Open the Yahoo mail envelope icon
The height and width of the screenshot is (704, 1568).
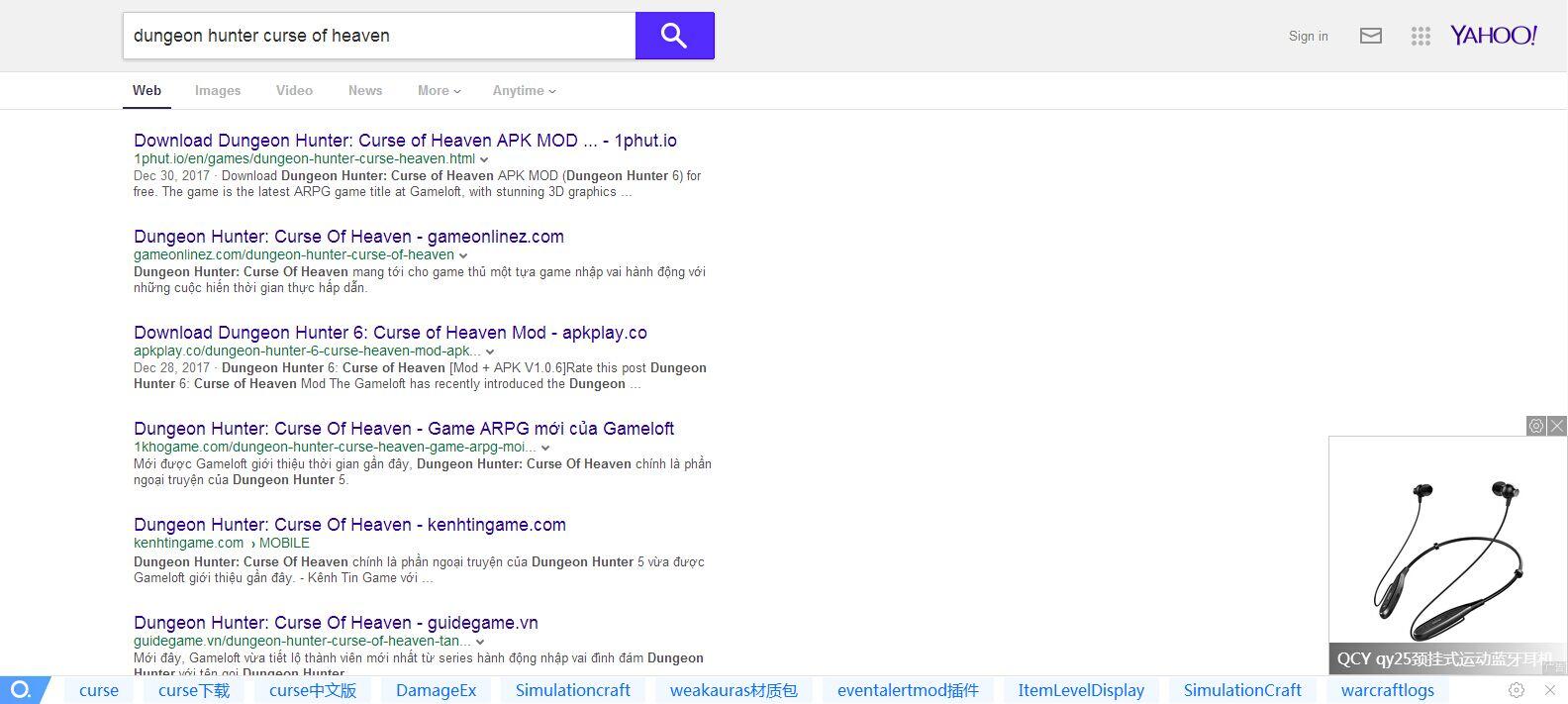point(1370,36)
